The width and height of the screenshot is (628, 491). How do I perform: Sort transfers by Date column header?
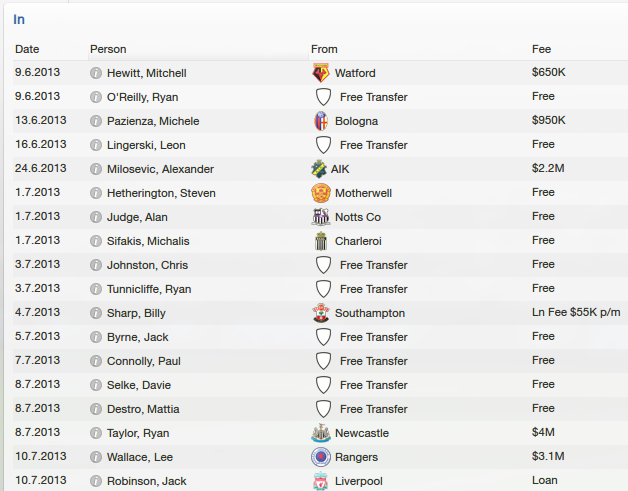point(27,49)
